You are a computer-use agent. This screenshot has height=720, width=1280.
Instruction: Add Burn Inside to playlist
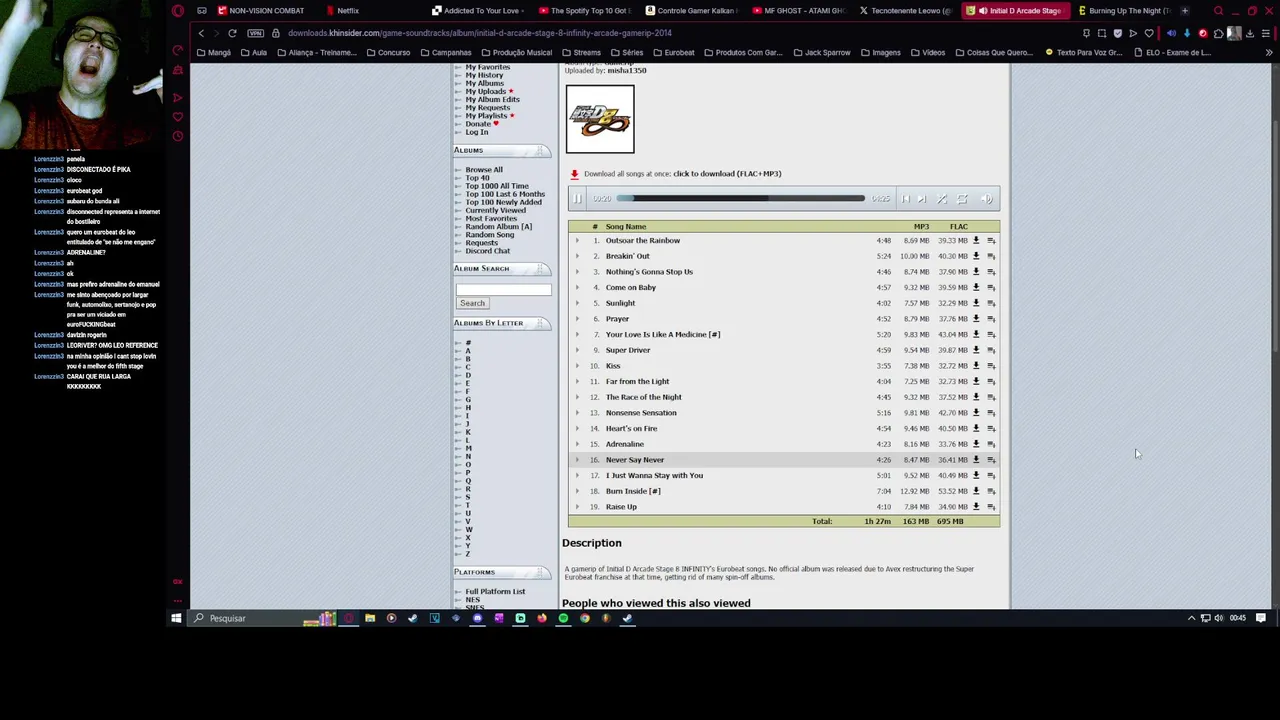click(x=991, y=491)
